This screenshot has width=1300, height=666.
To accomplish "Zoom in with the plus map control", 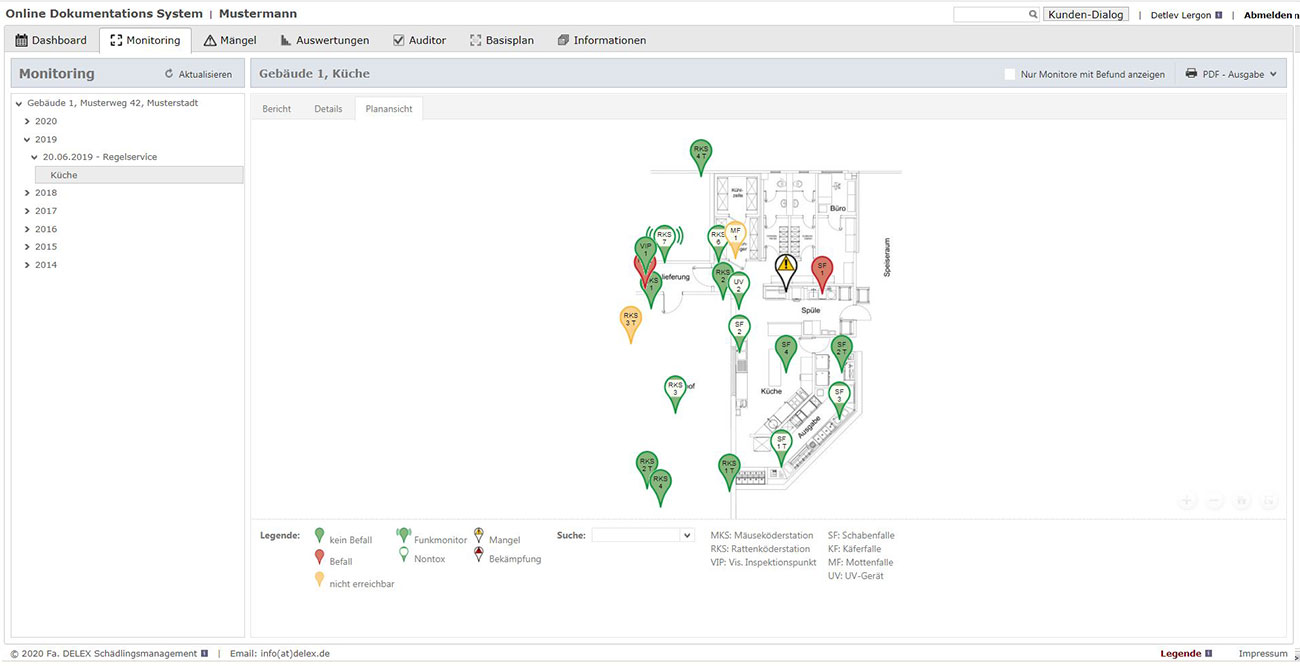I will coord(1187,501).
